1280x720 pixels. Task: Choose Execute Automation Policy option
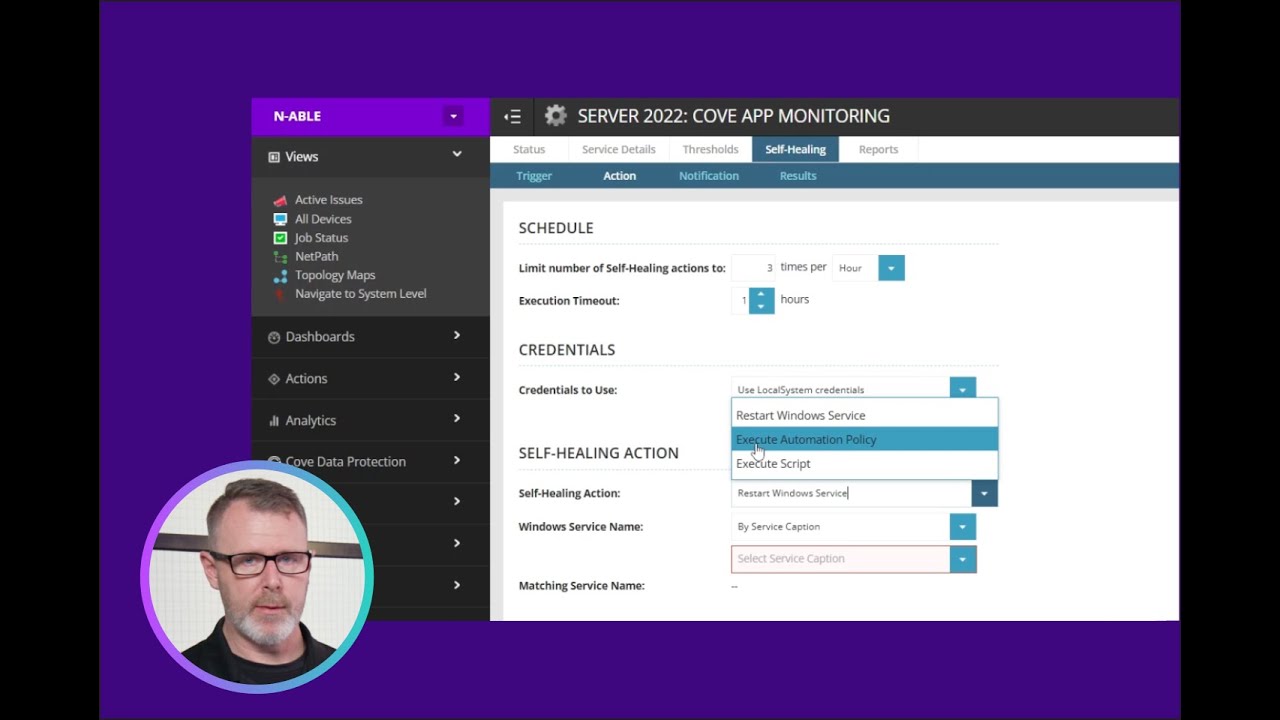[865, 439]
